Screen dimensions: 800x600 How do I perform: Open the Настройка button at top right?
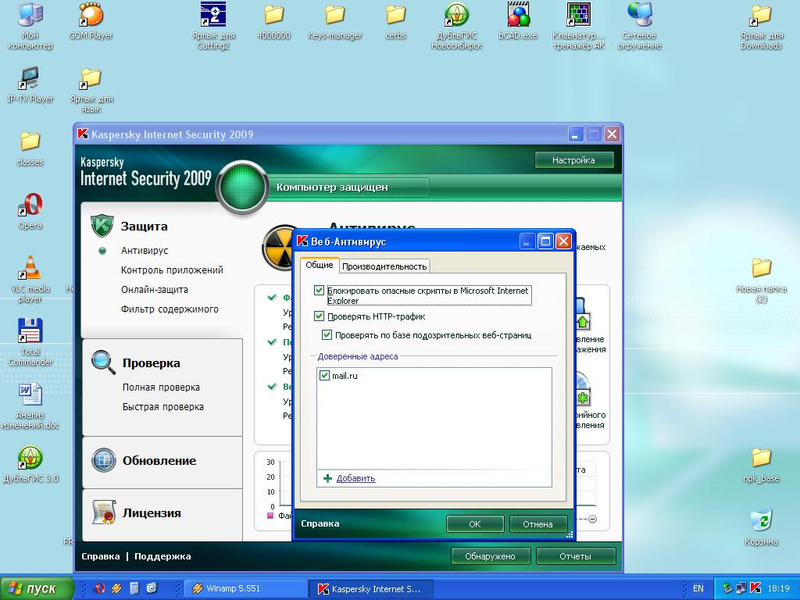(573, 160)
